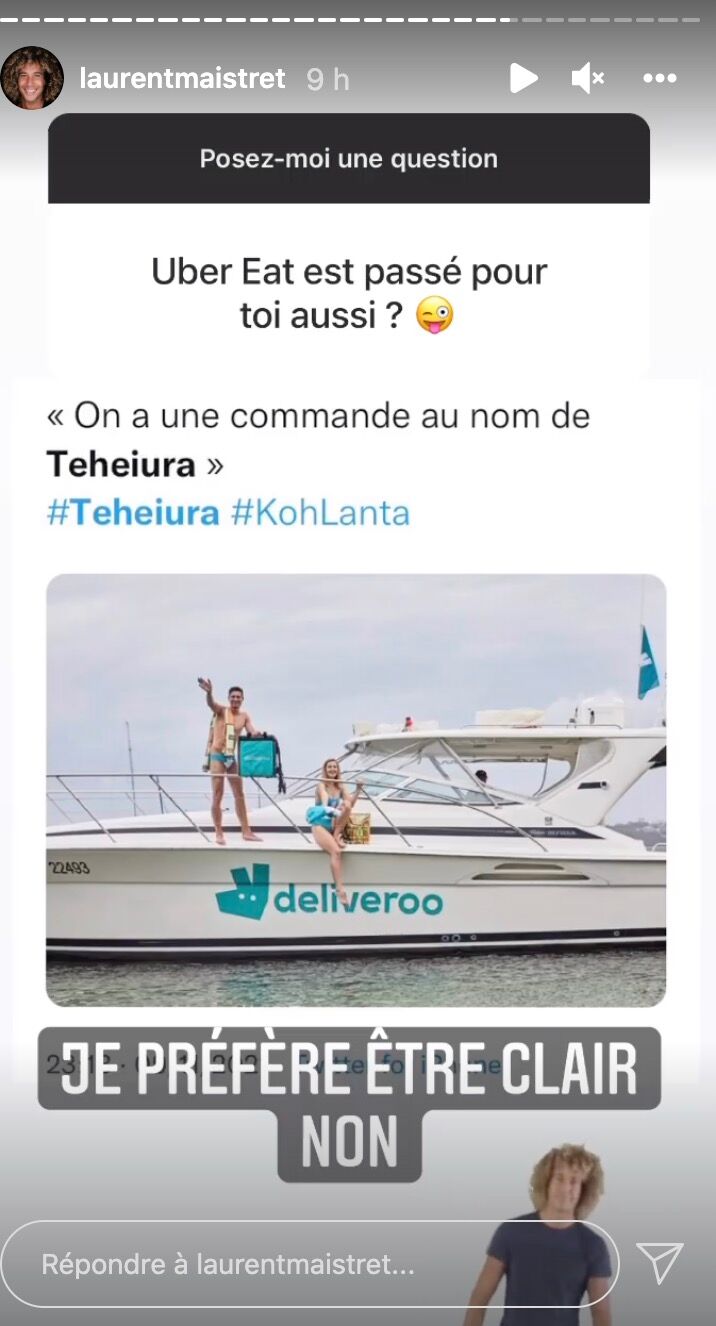Focus the Répondre à laurentmaistret reply field
Viewport: 716px width, 1326px height.
click(x=310, y=1264)
